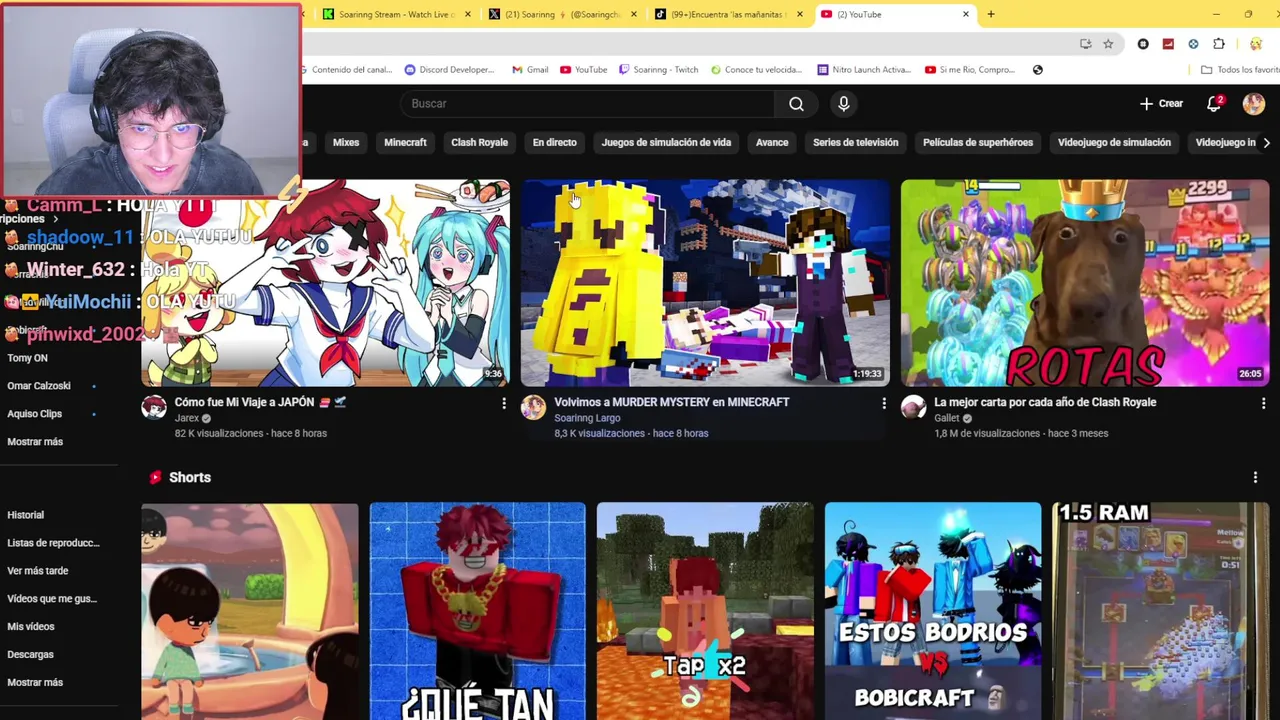Screen dimensions: 1280x720
Task: Open Todos los favoritos folder
Action: pos(1240,70)
